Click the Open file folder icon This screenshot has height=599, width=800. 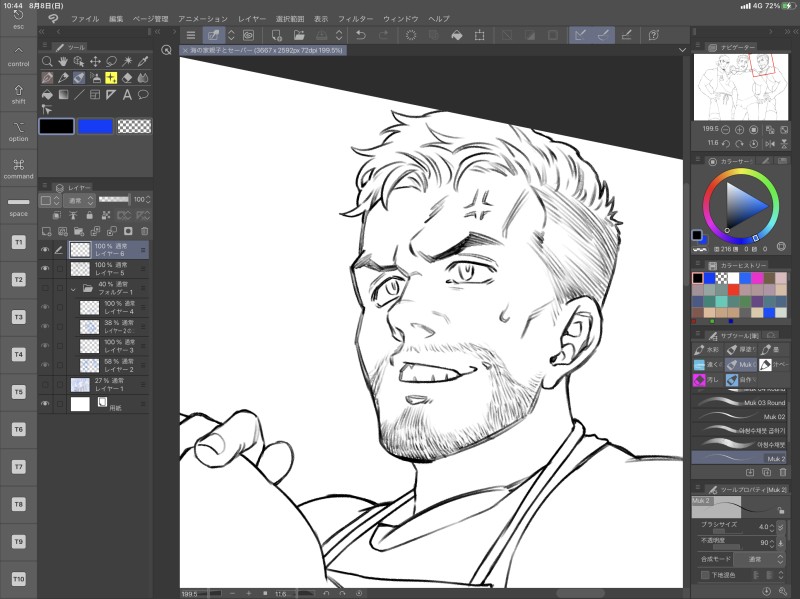pos(299,35)
